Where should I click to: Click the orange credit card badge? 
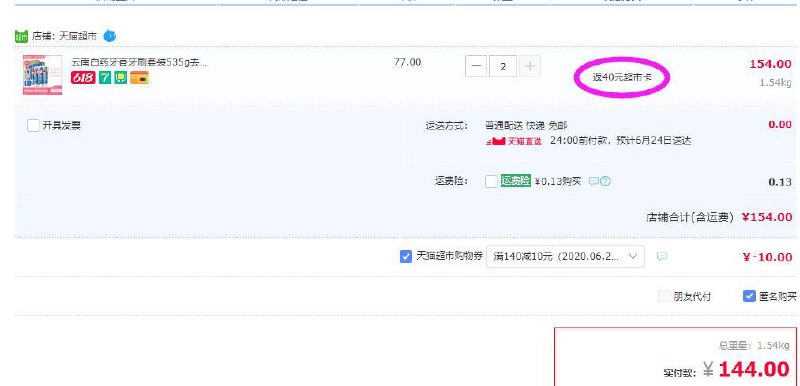click(x=139, y=78)
